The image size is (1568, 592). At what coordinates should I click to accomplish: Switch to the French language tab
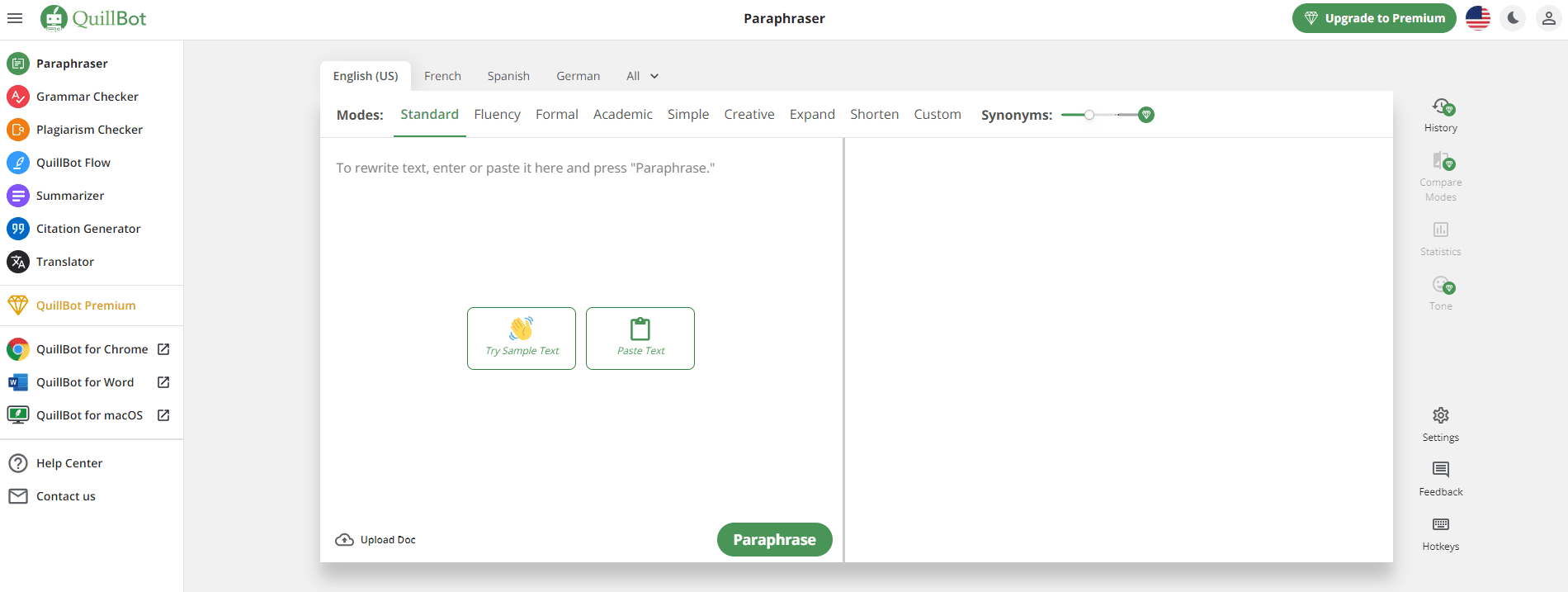tap(442, 76)
